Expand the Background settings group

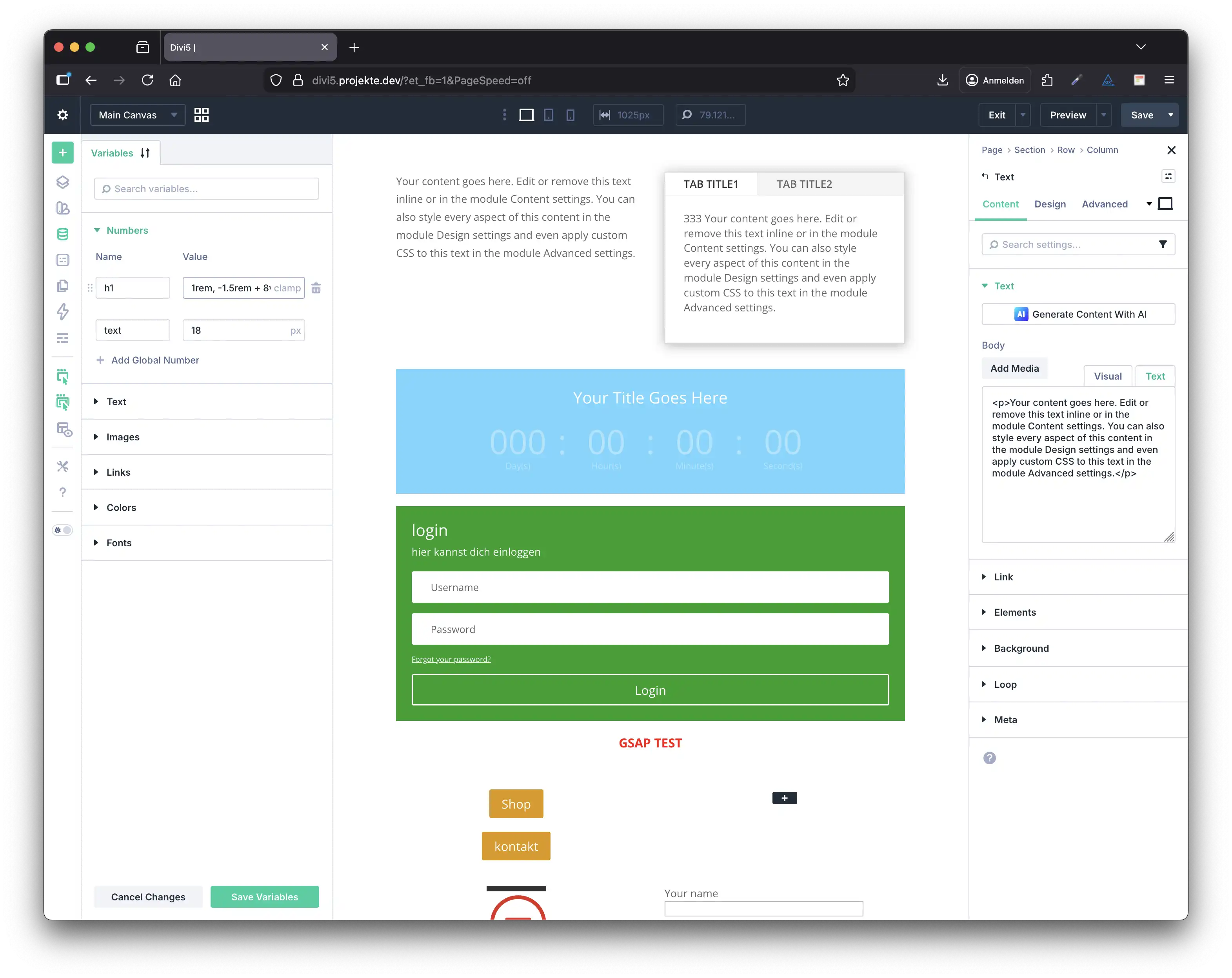pos(1021,648)
